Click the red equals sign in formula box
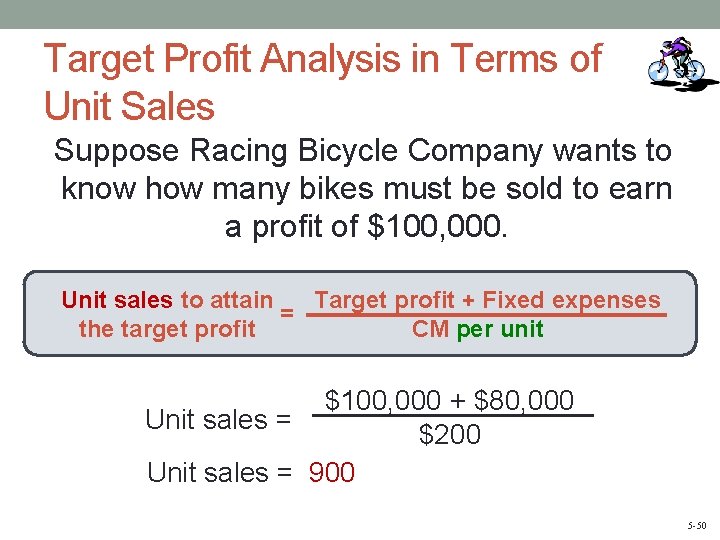This screenshot has height=540, width=720. [x=287, y=313]
